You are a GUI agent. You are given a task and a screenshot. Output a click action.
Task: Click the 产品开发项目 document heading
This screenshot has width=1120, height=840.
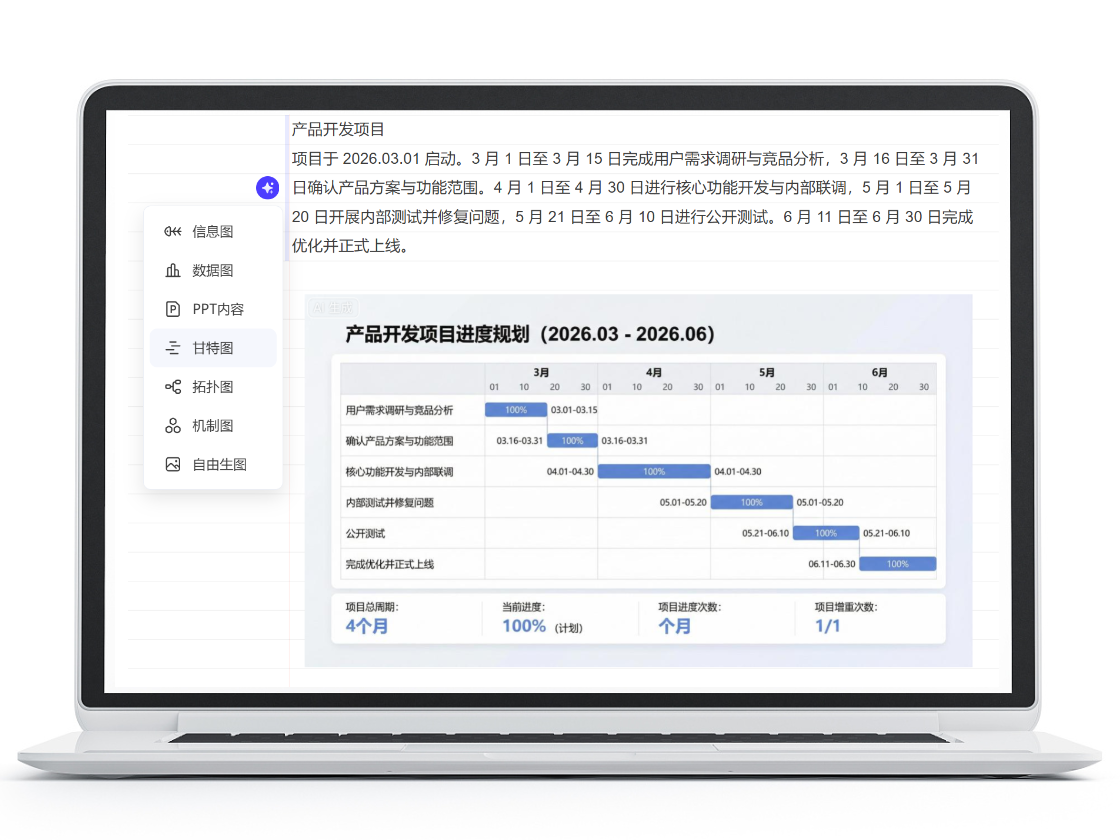coord(338,130)
